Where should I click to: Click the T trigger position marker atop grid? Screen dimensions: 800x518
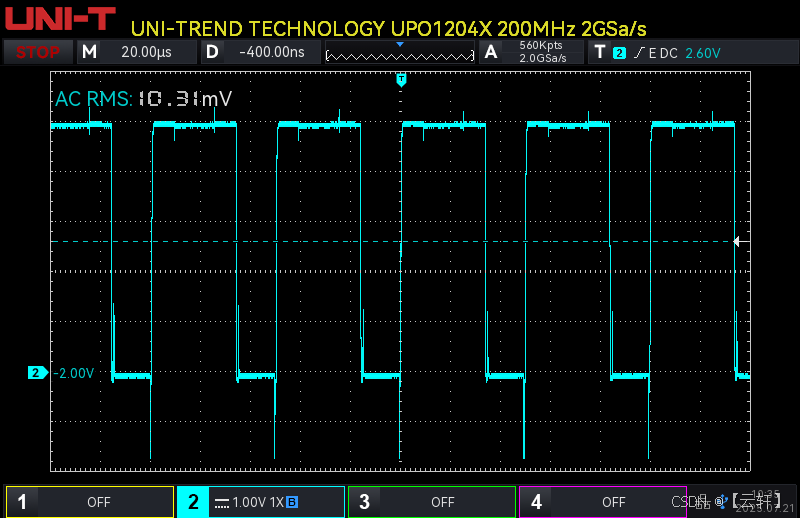click(x=401, y=80)
